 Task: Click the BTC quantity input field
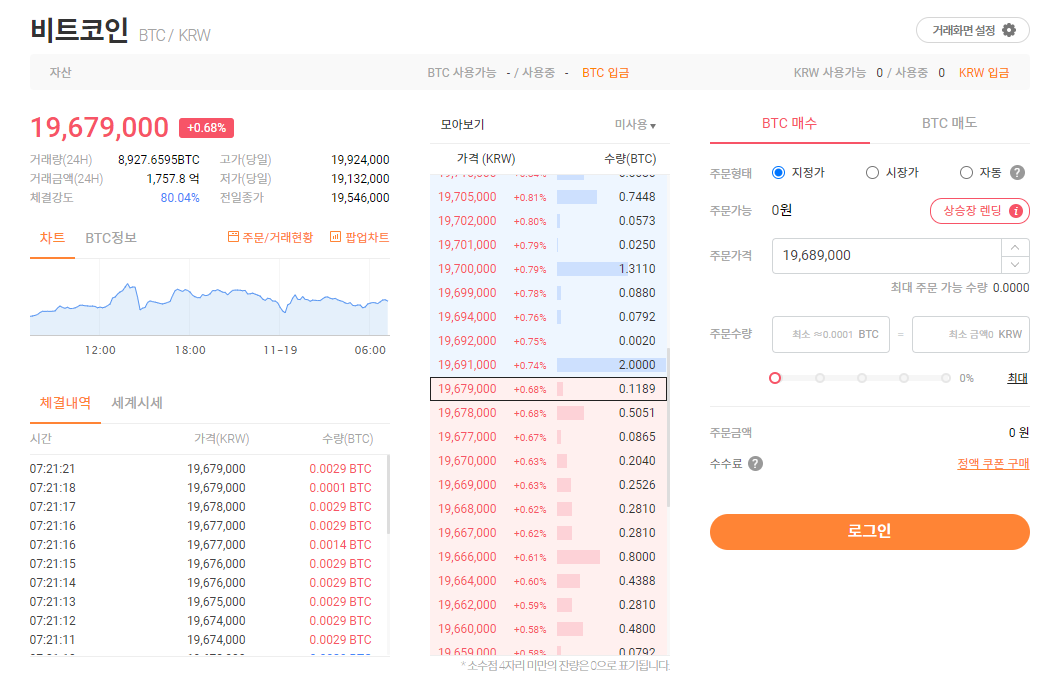pos(831,334)
